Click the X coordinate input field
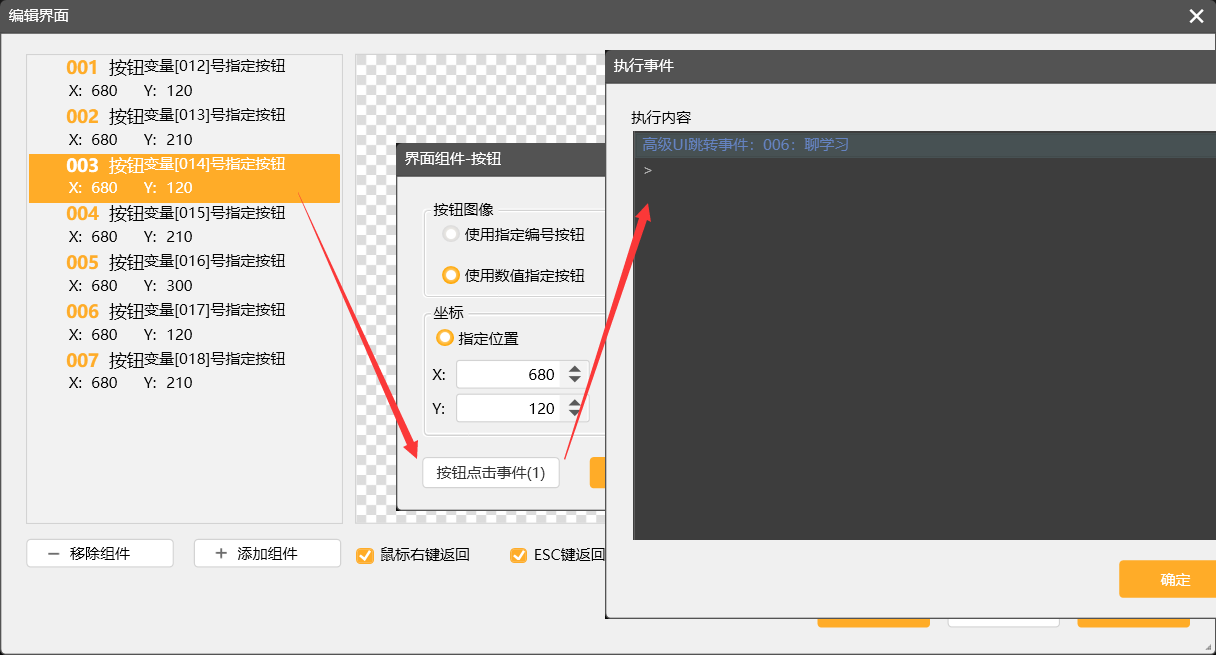1216x655 pixels. [x=510, y=375]
